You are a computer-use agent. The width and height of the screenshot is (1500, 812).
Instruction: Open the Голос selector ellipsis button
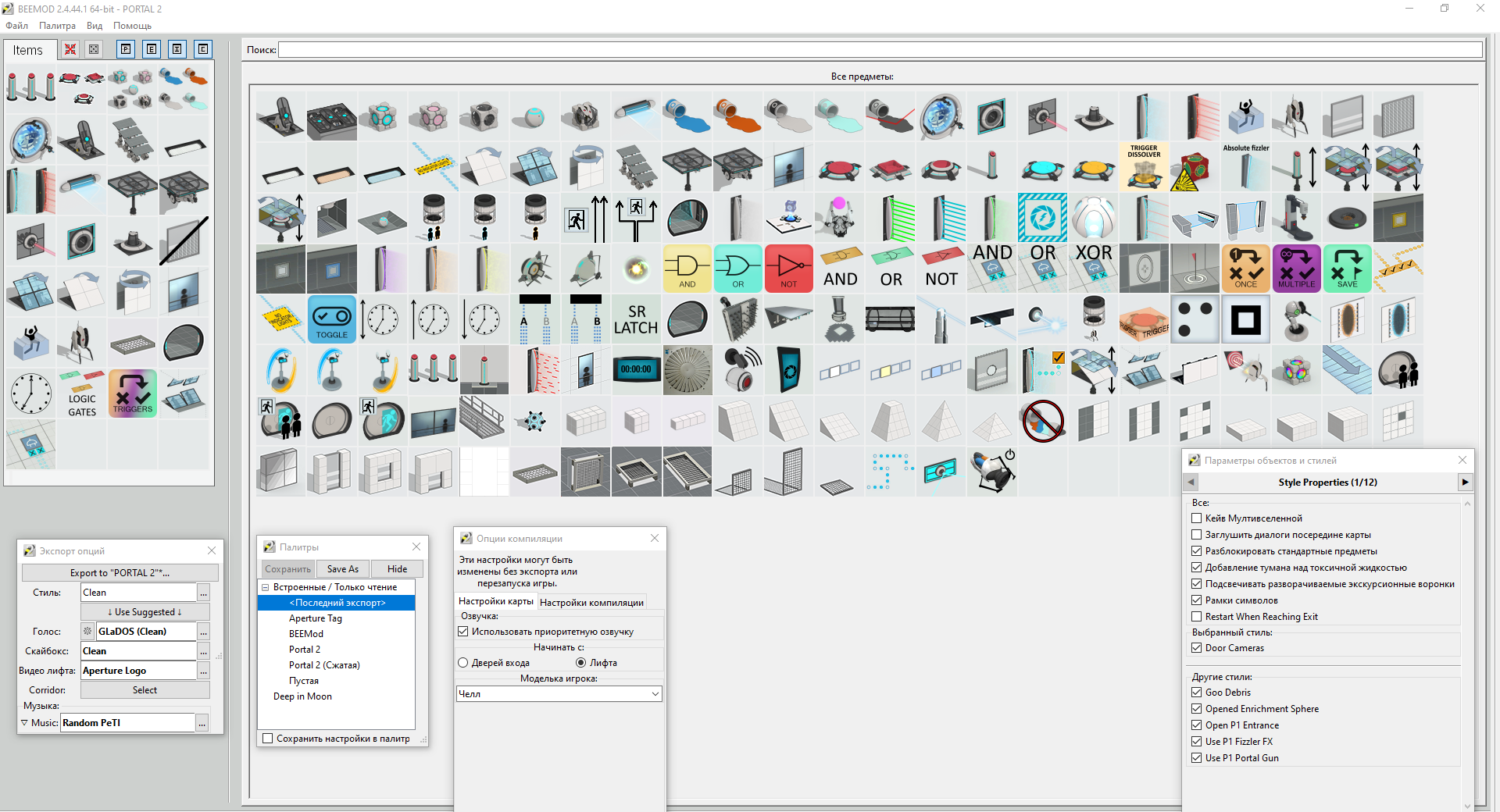pyautogui.click(x=203, y=632)
